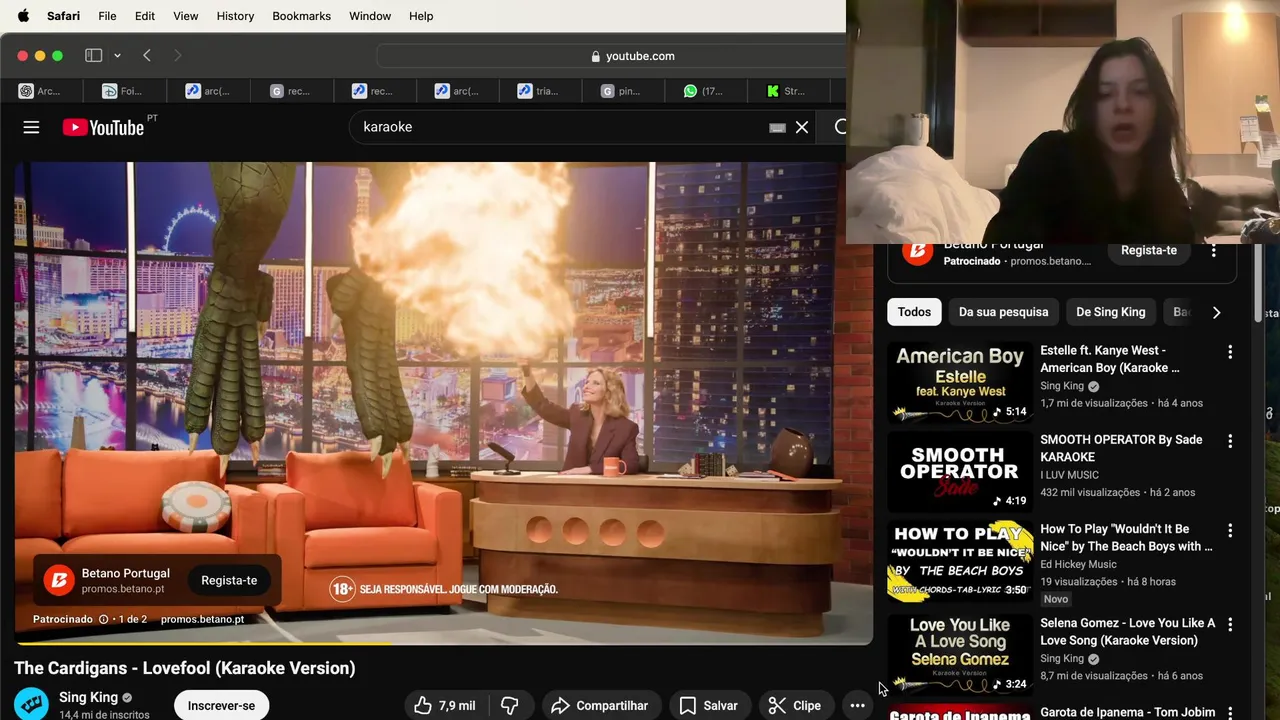The height and width of the screenshot is (720, 1280).
Task: Click Regista-te on video ad overlay
Action: coord(229,580)
